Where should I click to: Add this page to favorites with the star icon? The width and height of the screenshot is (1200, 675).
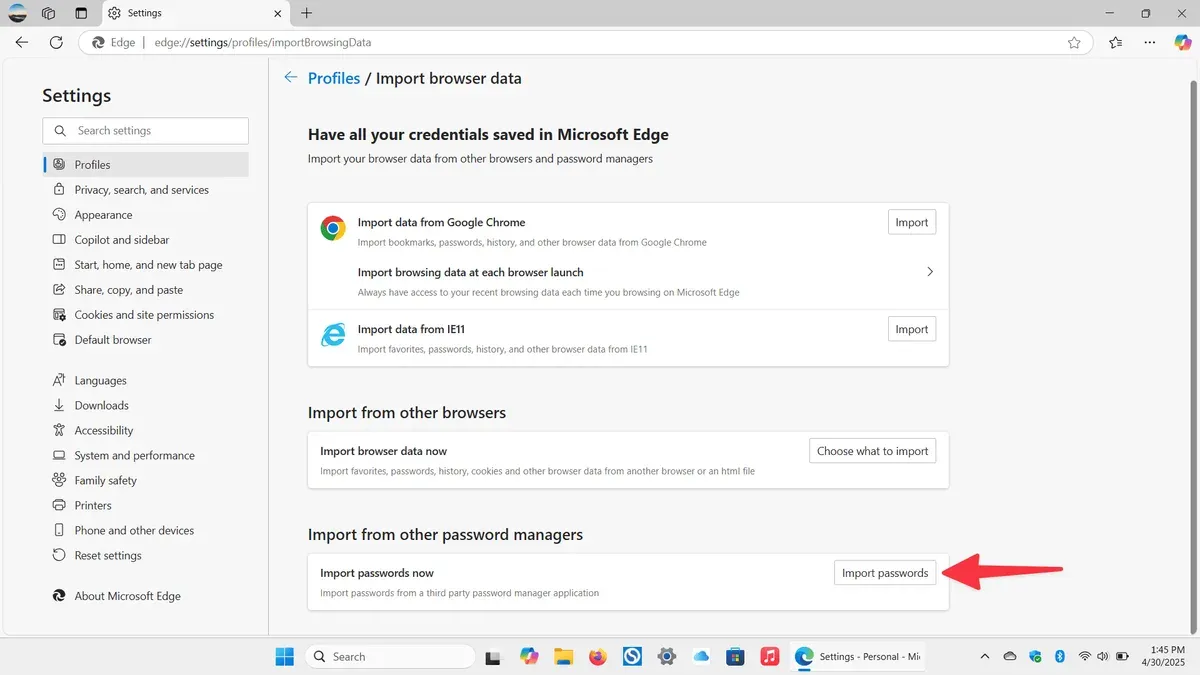pyautogui.click(x=1074, y=43)
